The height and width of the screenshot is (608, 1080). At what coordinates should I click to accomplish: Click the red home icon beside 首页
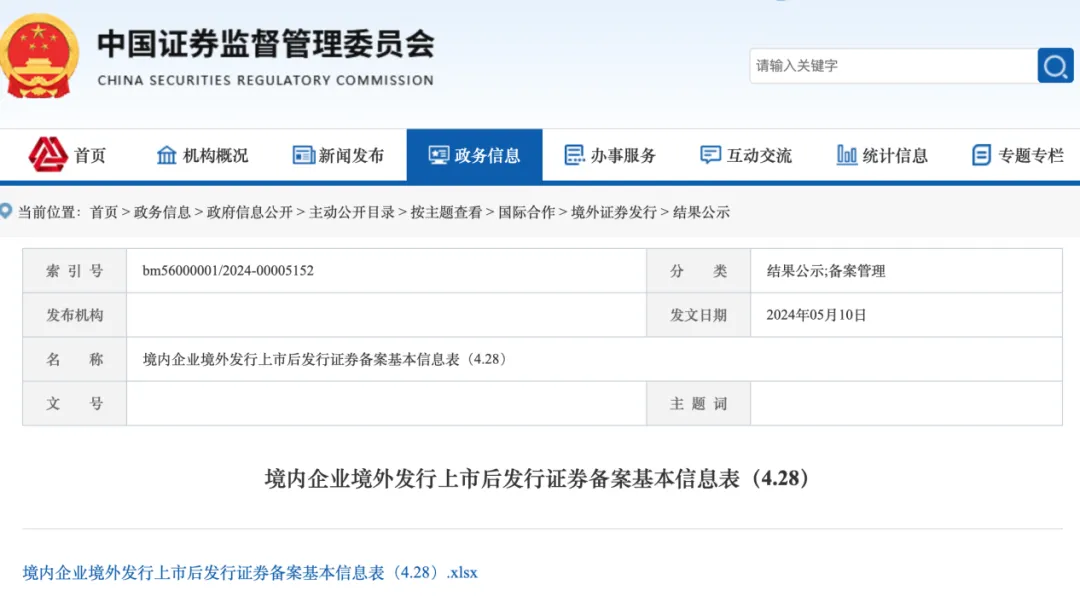(x=47, y=155)
